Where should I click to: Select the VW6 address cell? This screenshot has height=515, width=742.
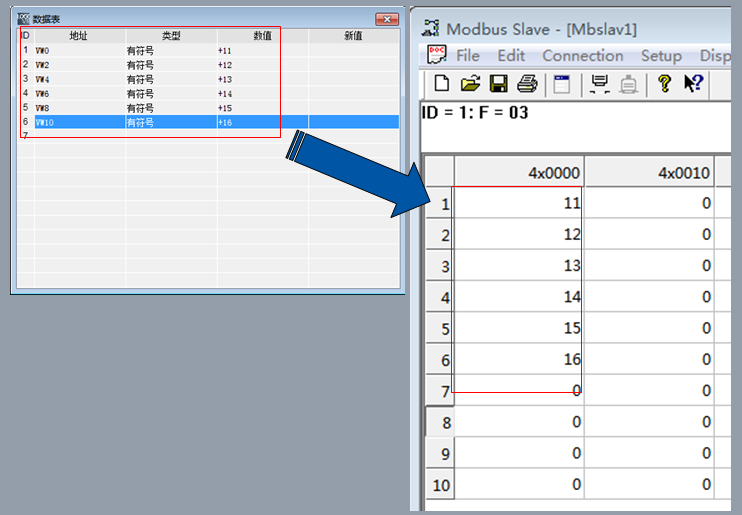coord(80,94)
